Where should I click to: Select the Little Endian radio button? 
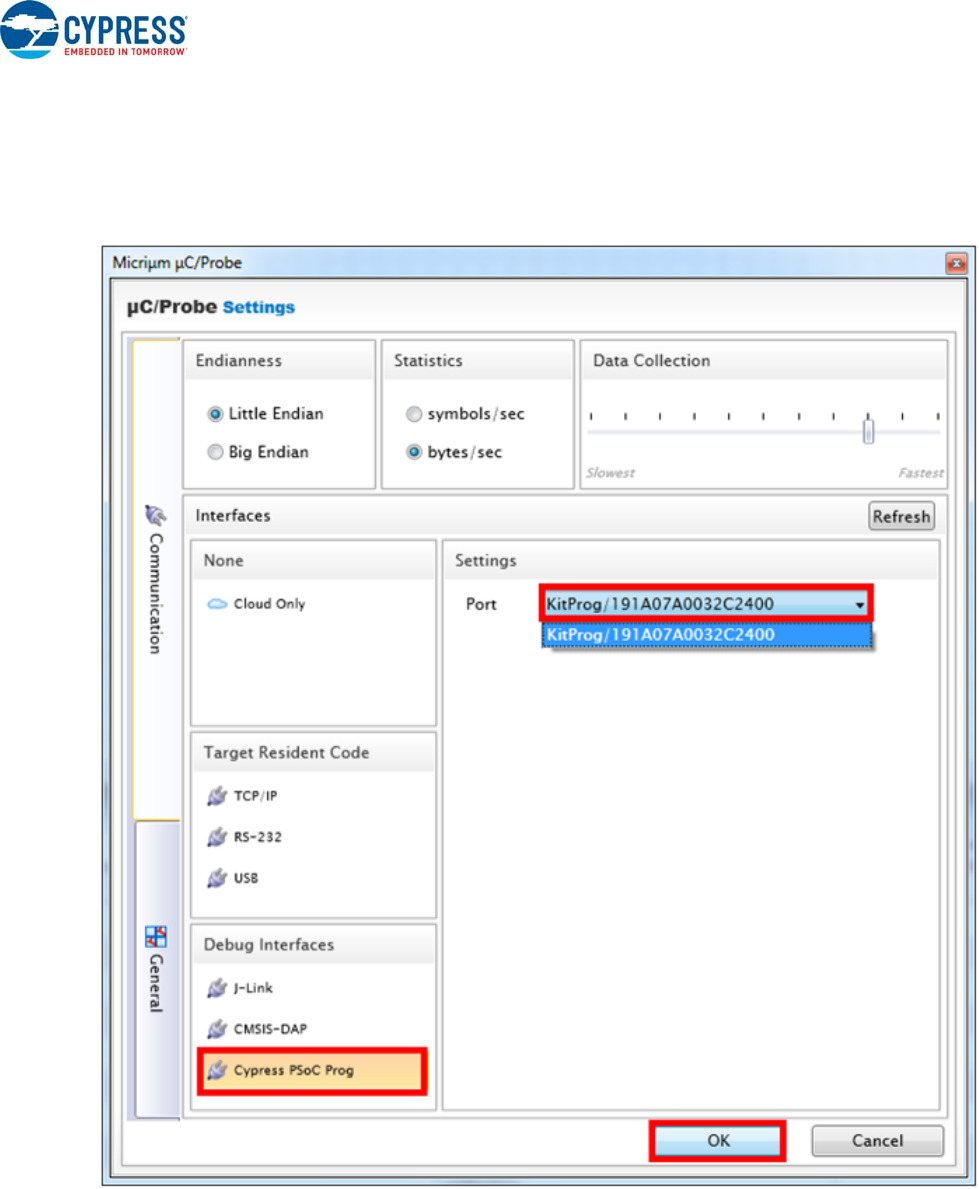tap(215, 414)
